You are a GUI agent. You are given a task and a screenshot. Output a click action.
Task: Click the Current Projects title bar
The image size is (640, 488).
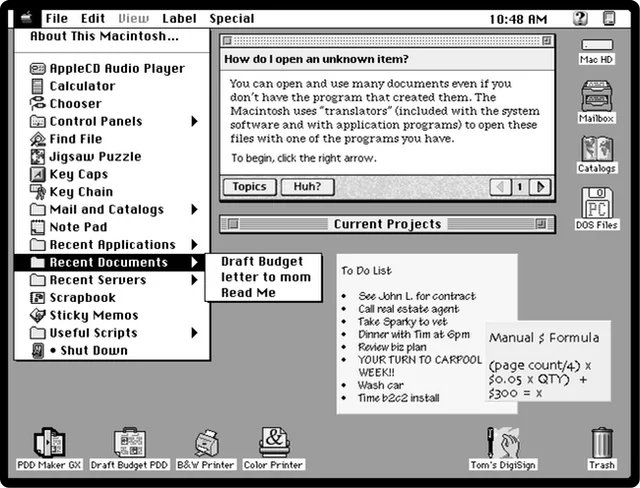[x=387, y=224]
